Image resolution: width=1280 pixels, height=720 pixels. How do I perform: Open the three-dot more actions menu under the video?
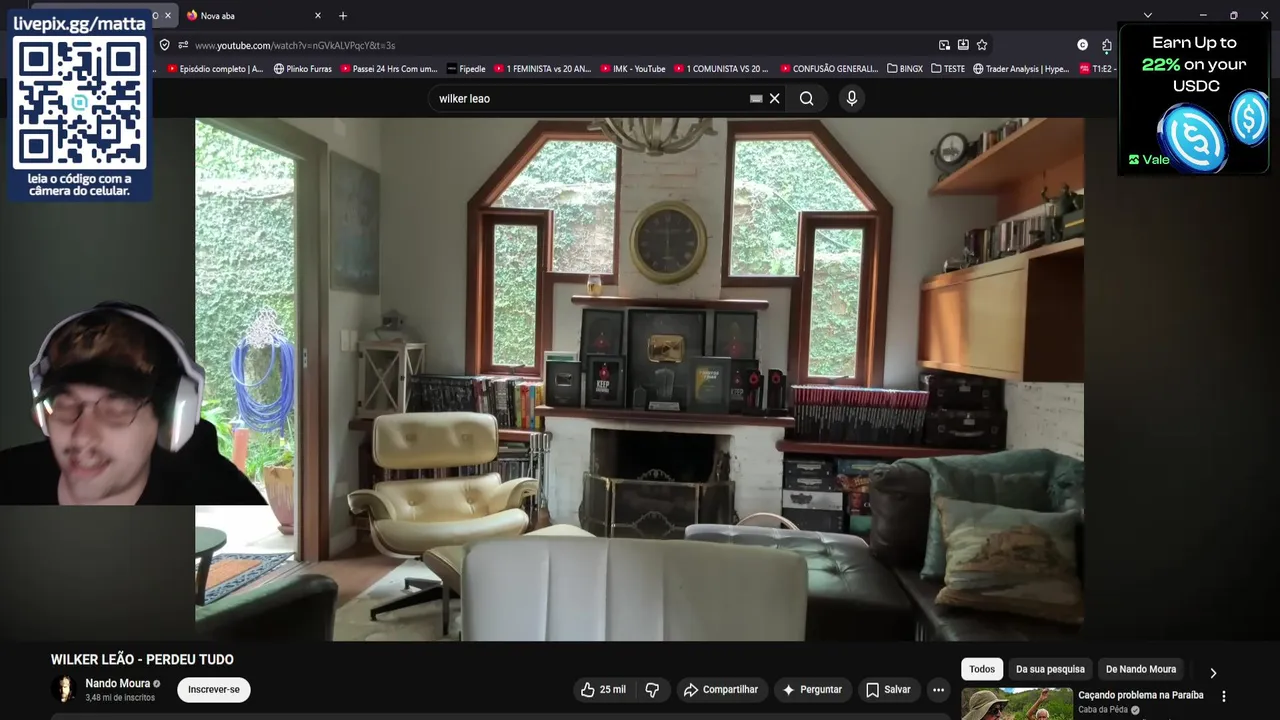click(x=938, y=689)
